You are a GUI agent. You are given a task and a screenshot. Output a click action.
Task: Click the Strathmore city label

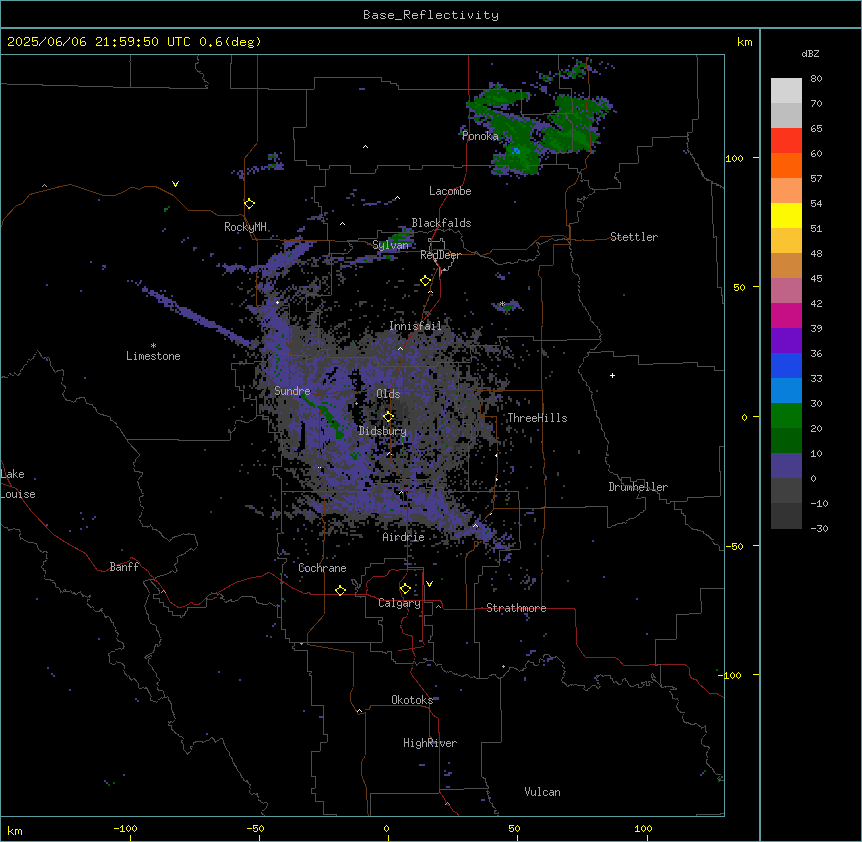coord(516,608)
